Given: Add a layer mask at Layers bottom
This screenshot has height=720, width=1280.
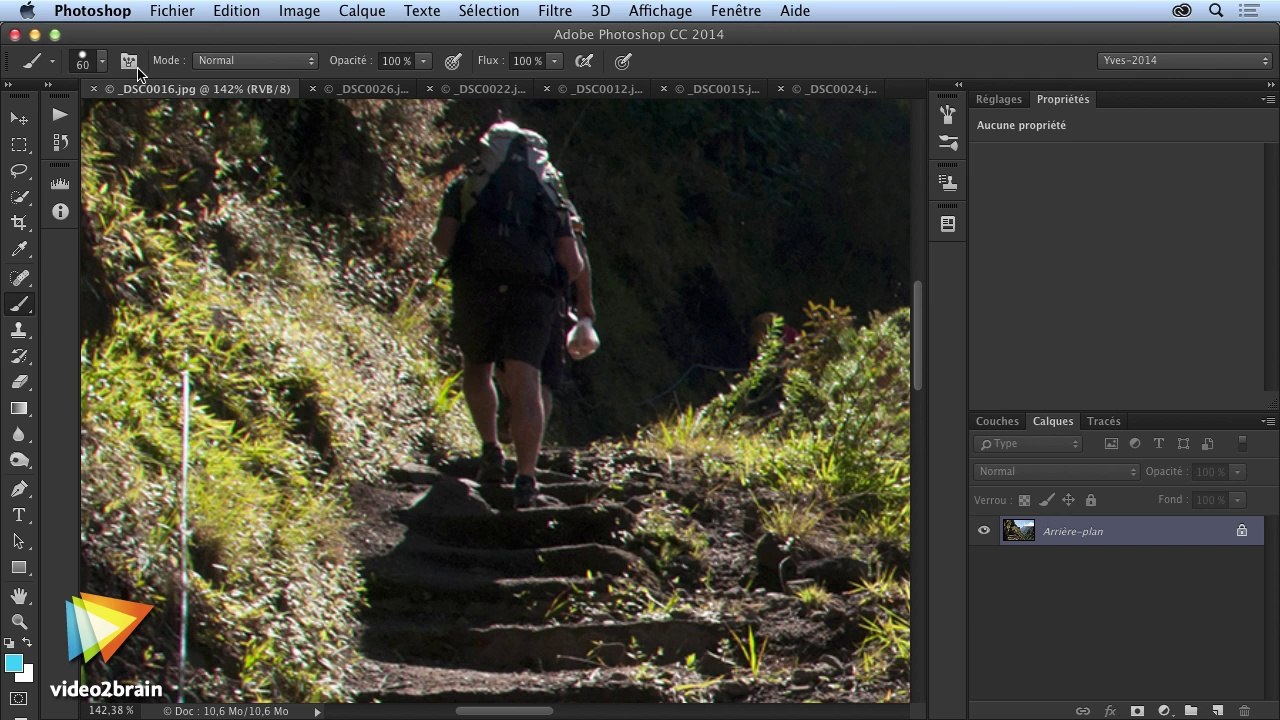Looking at the screenshot, I should click(x=1137, y=711).
